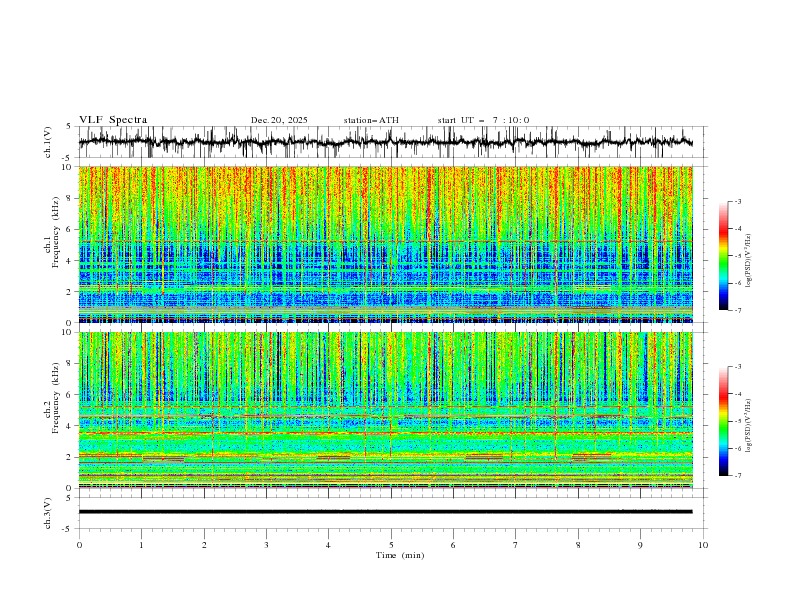Image resolution: width=792 pixels, height=612 pixels.
Task: Click the "station=ATH" label
Action: tap(371, 120)
